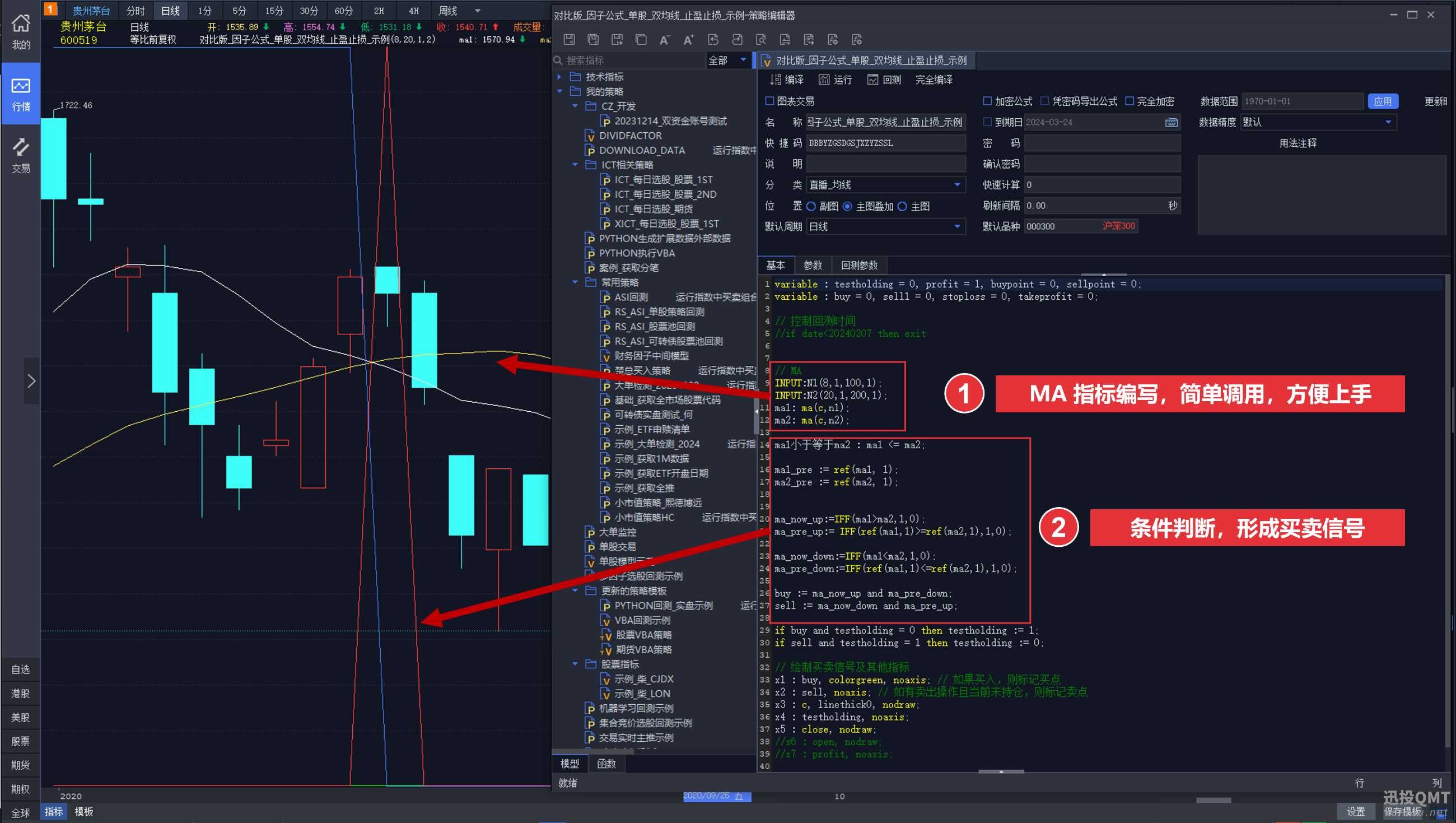Click the search magnifier in 搜索指标

(x=558, y=60)
